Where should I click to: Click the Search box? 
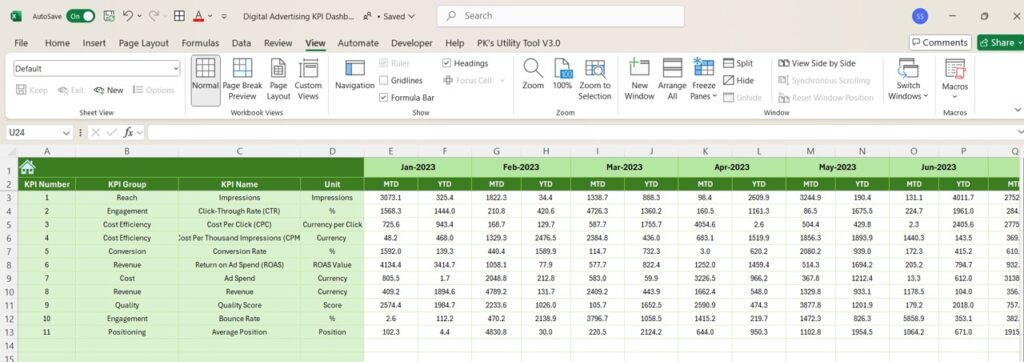click(560, 16)
